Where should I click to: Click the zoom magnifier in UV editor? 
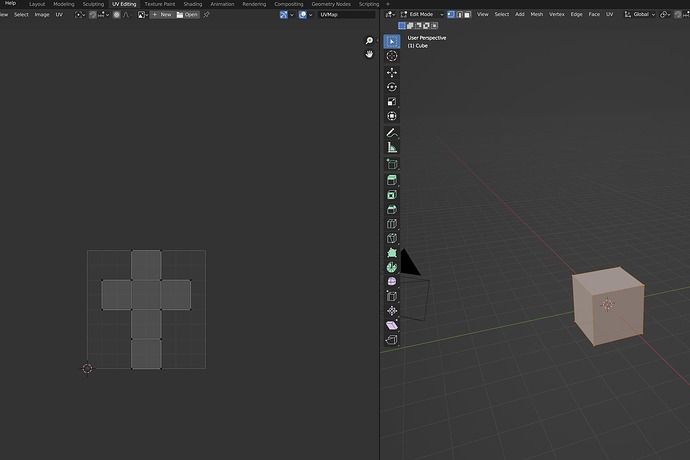tap(369, 41)
